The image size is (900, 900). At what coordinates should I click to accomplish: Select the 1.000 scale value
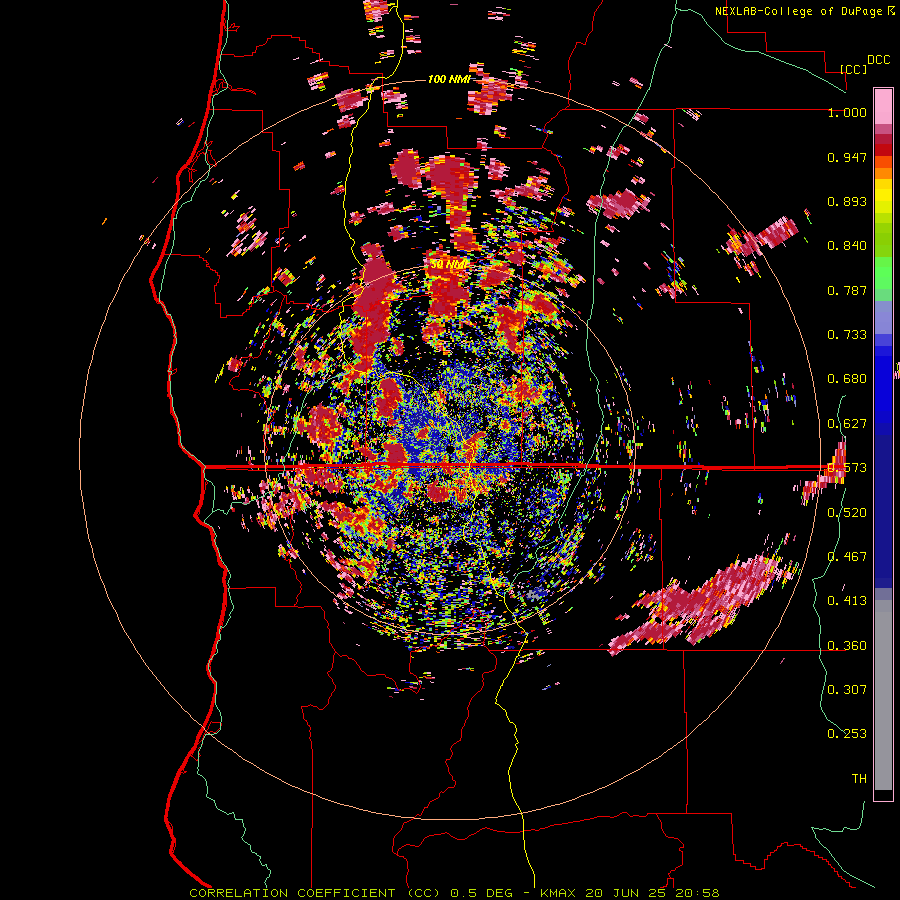tap(847, 112)
